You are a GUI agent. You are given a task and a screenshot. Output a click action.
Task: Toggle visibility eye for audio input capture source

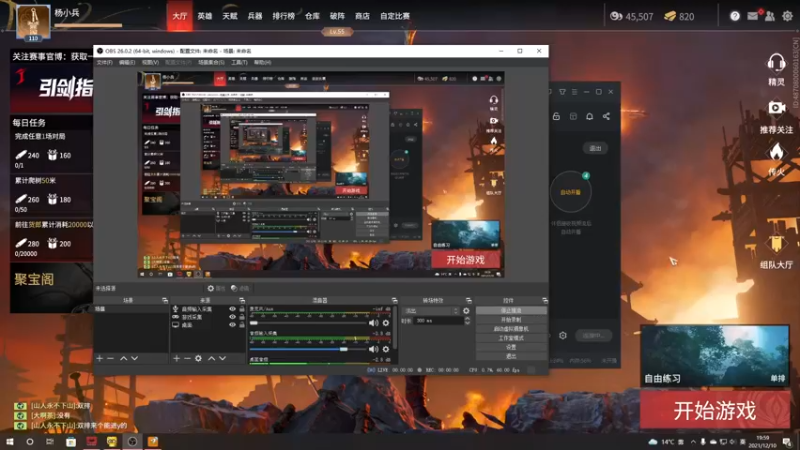[232, 309]
